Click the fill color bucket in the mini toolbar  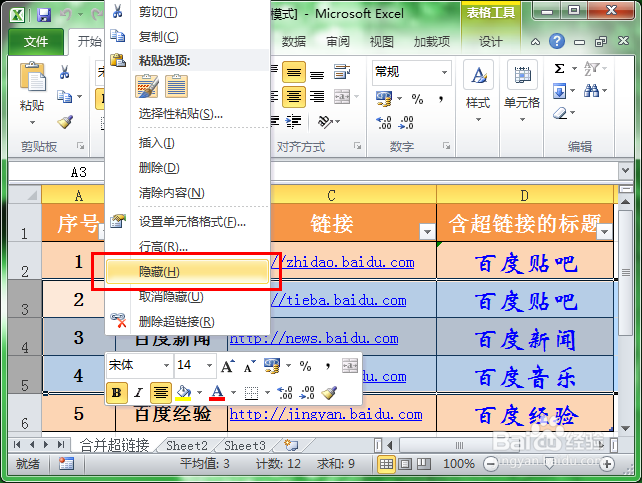pyautogui.click(x=183, y=393)
